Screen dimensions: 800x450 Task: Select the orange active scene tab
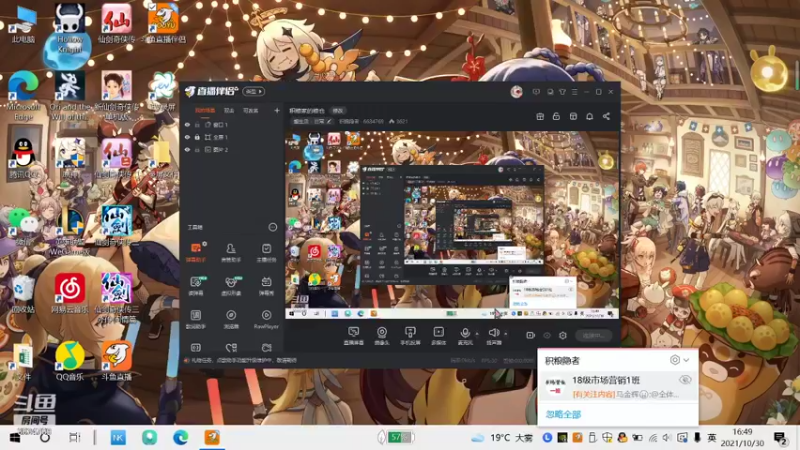click(x=205, y=110)
